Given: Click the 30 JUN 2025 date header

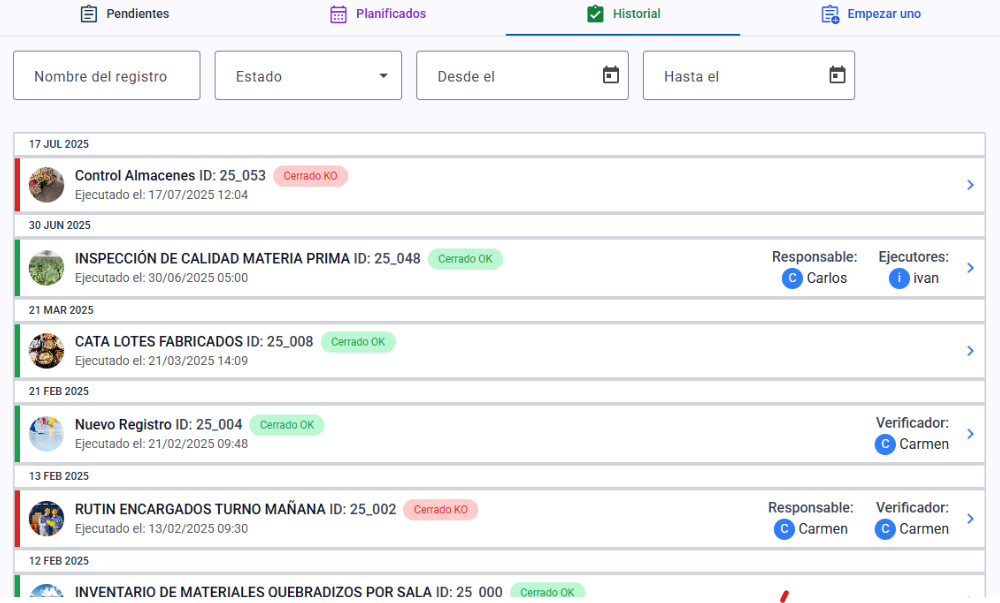Looking at the screenshot, I should (60, 225).
